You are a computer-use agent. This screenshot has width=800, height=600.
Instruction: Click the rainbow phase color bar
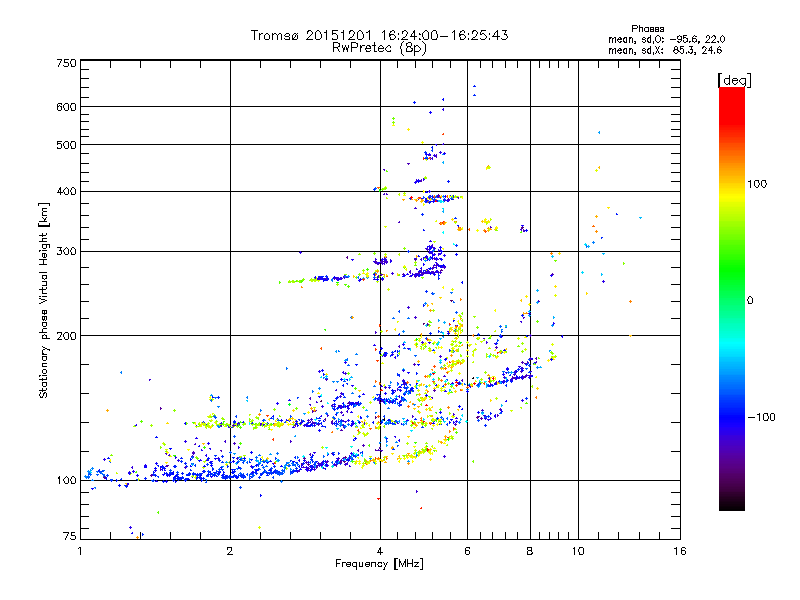click(x=732, y=299)
